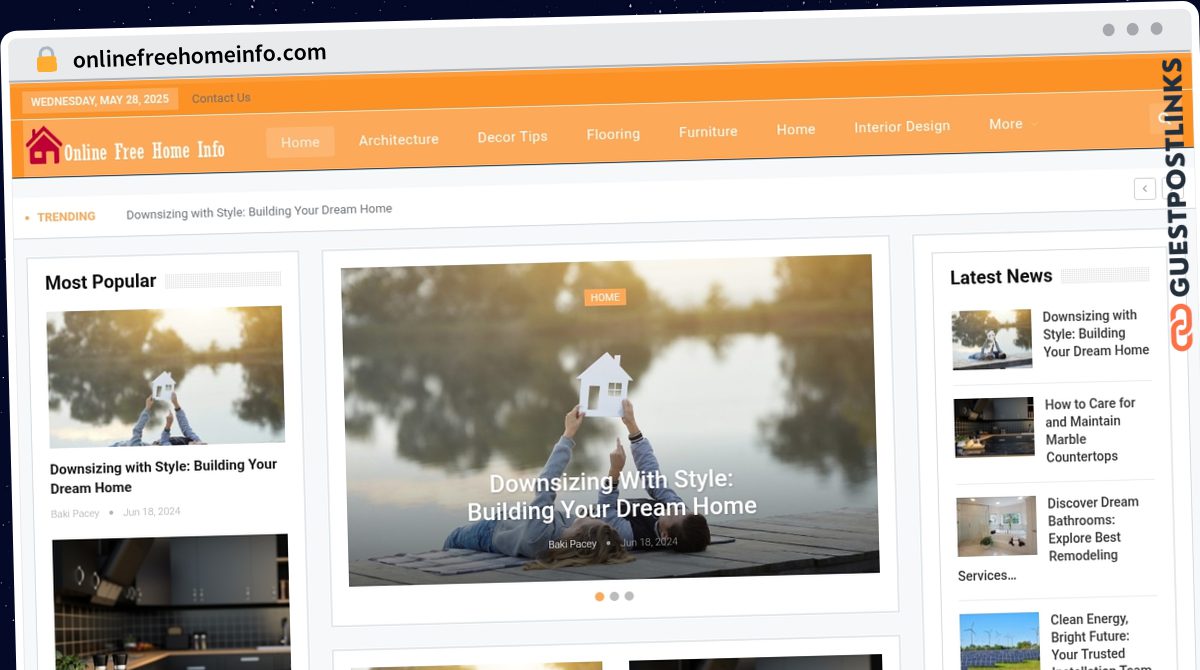1200x670 pixels.
Task: Select the second slider dot
Action: (614, 596)
